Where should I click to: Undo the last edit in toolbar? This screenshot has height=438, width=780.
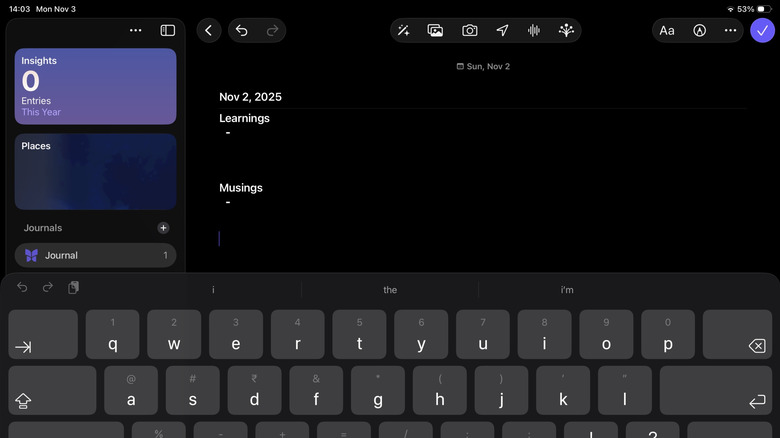[x=242, y=30]
